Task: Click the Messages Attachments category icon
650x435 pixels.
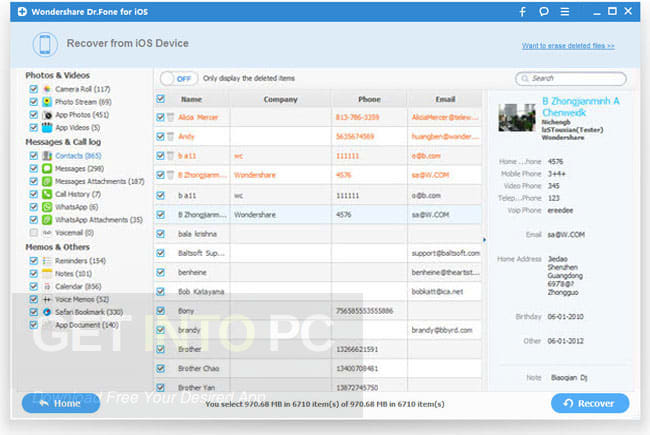Action: pyautogui.click(x=47, y=181)
